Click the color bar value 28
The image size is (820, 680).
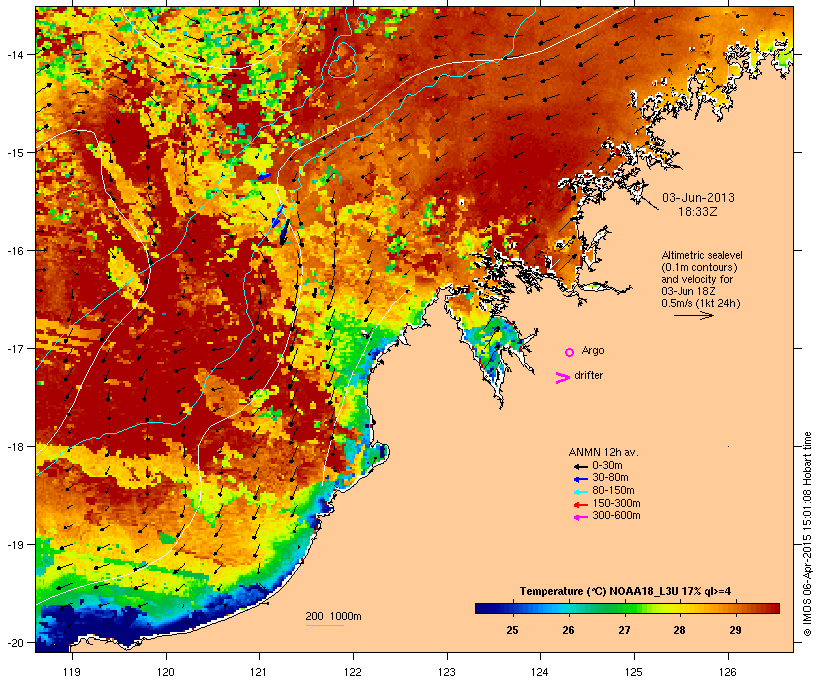(x=679, y=630)
